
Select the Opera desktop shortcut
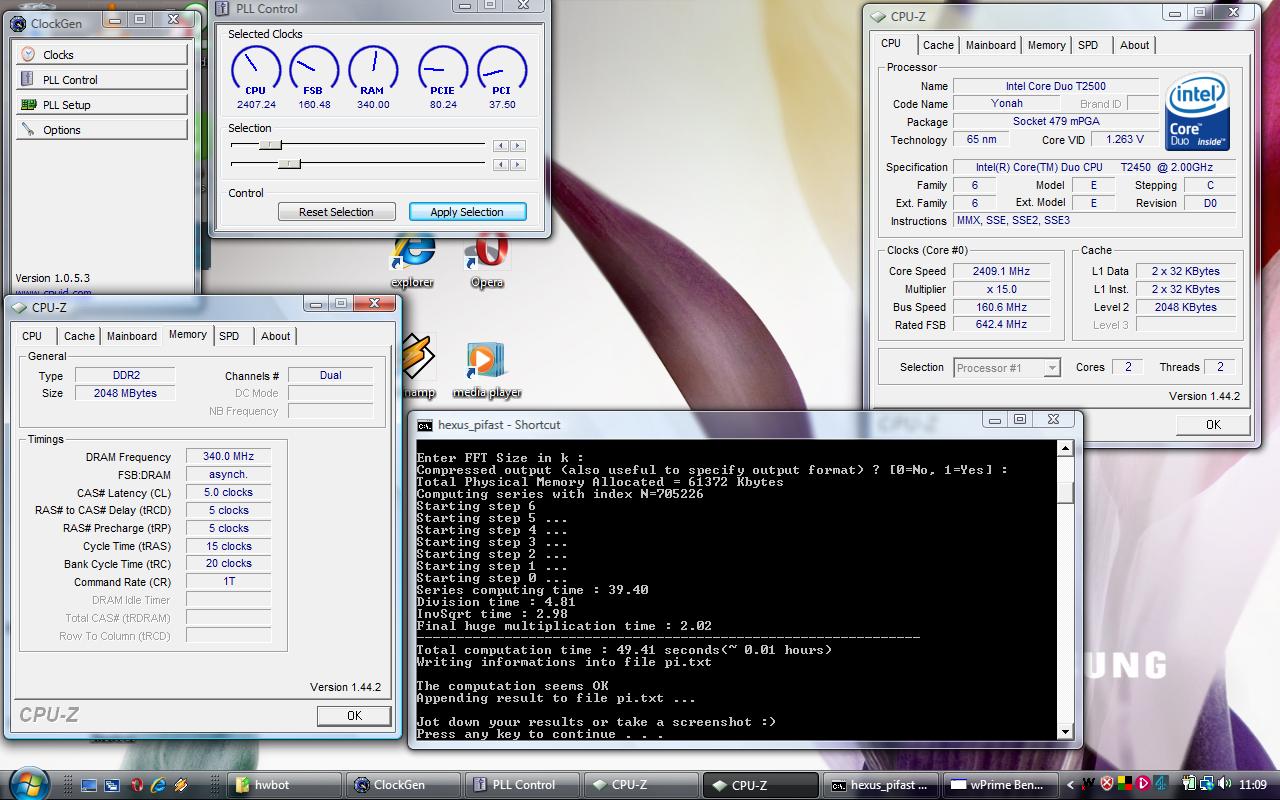click(x=487, y=262)
